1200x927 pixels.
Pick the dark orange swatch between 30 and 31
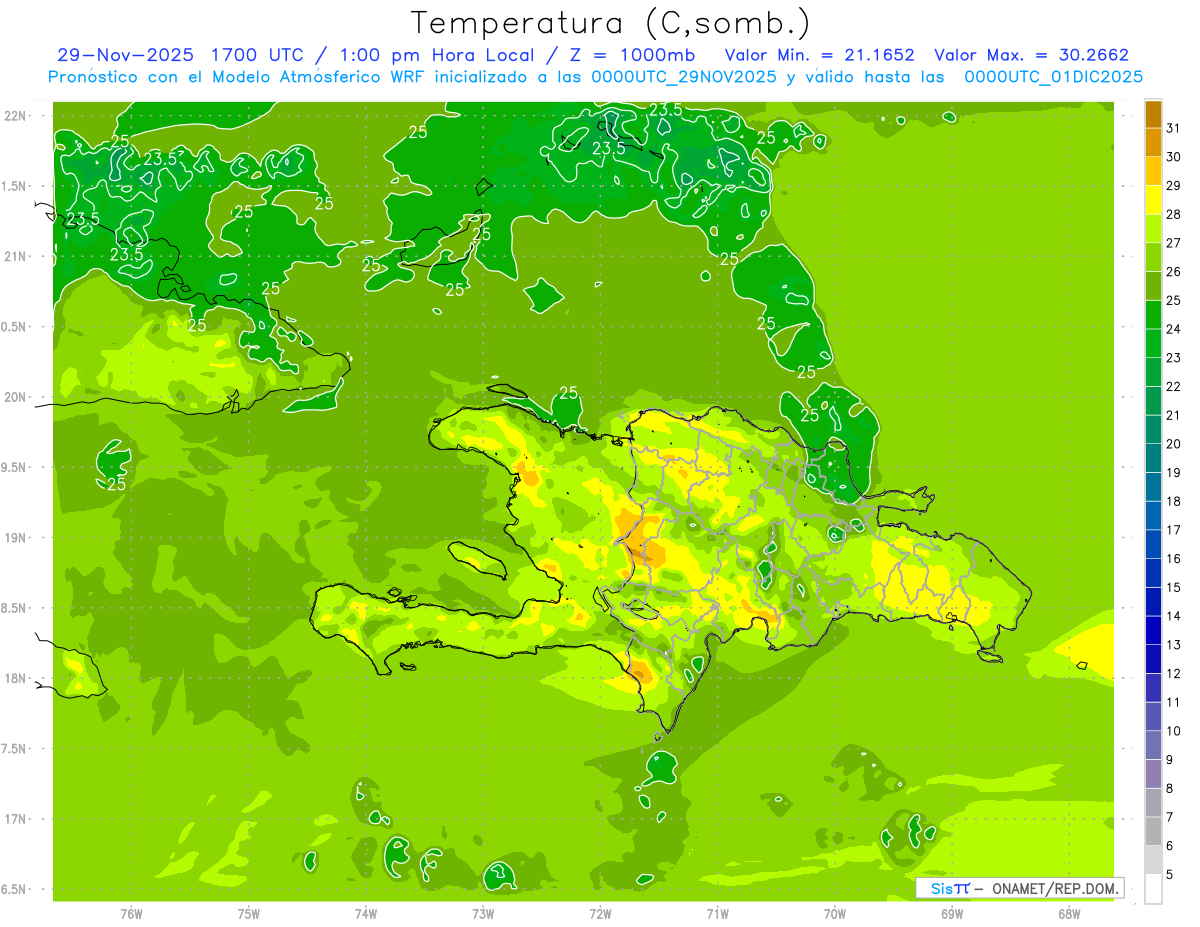[1153, 143]
